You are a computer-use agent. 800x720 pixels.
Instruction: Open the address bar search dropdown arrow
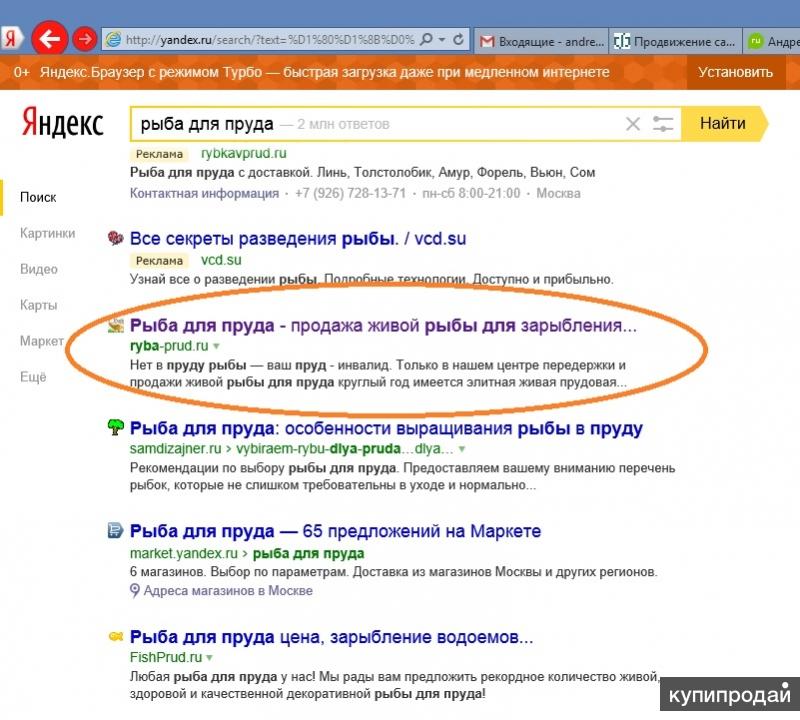pyautogui.click(x=442, y=40)
